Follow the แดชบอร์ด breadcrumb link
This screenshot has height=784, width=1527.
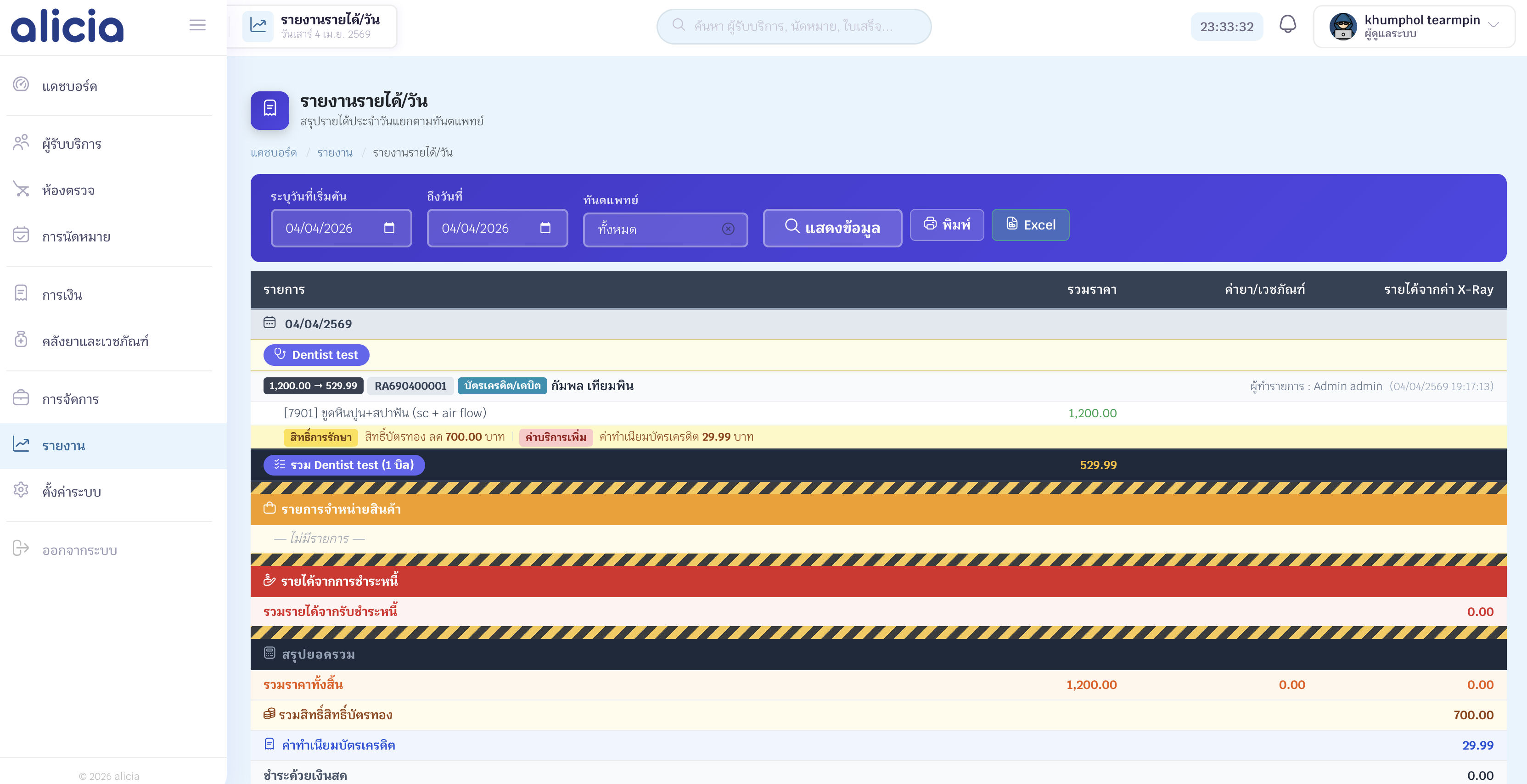click(x=273, y=153)
